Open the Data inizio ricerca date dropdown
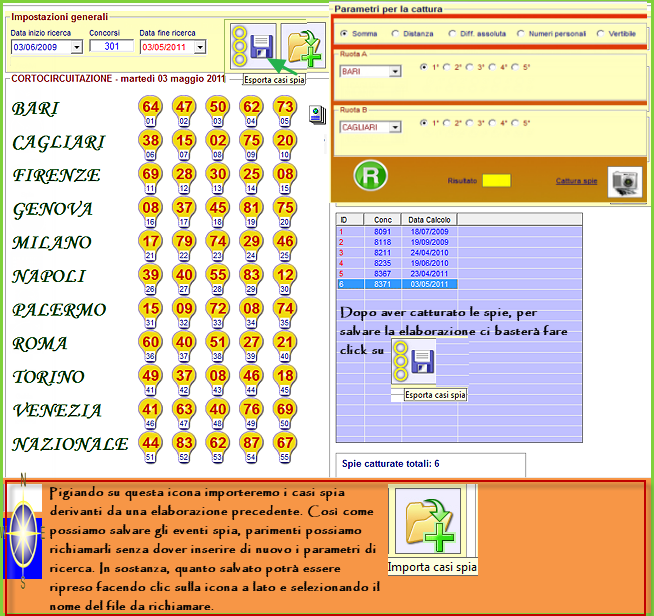This screenshot has width=654, height=616. [76, 47]
